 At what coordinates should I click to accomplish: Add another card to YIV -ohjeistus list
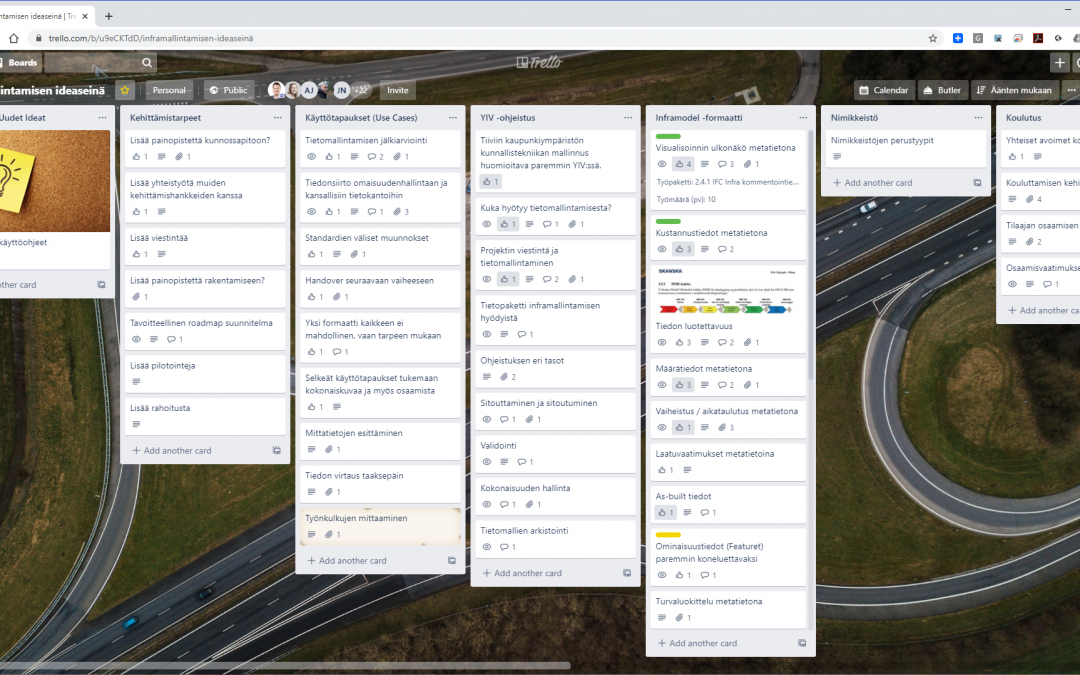[x=522, y=573]
